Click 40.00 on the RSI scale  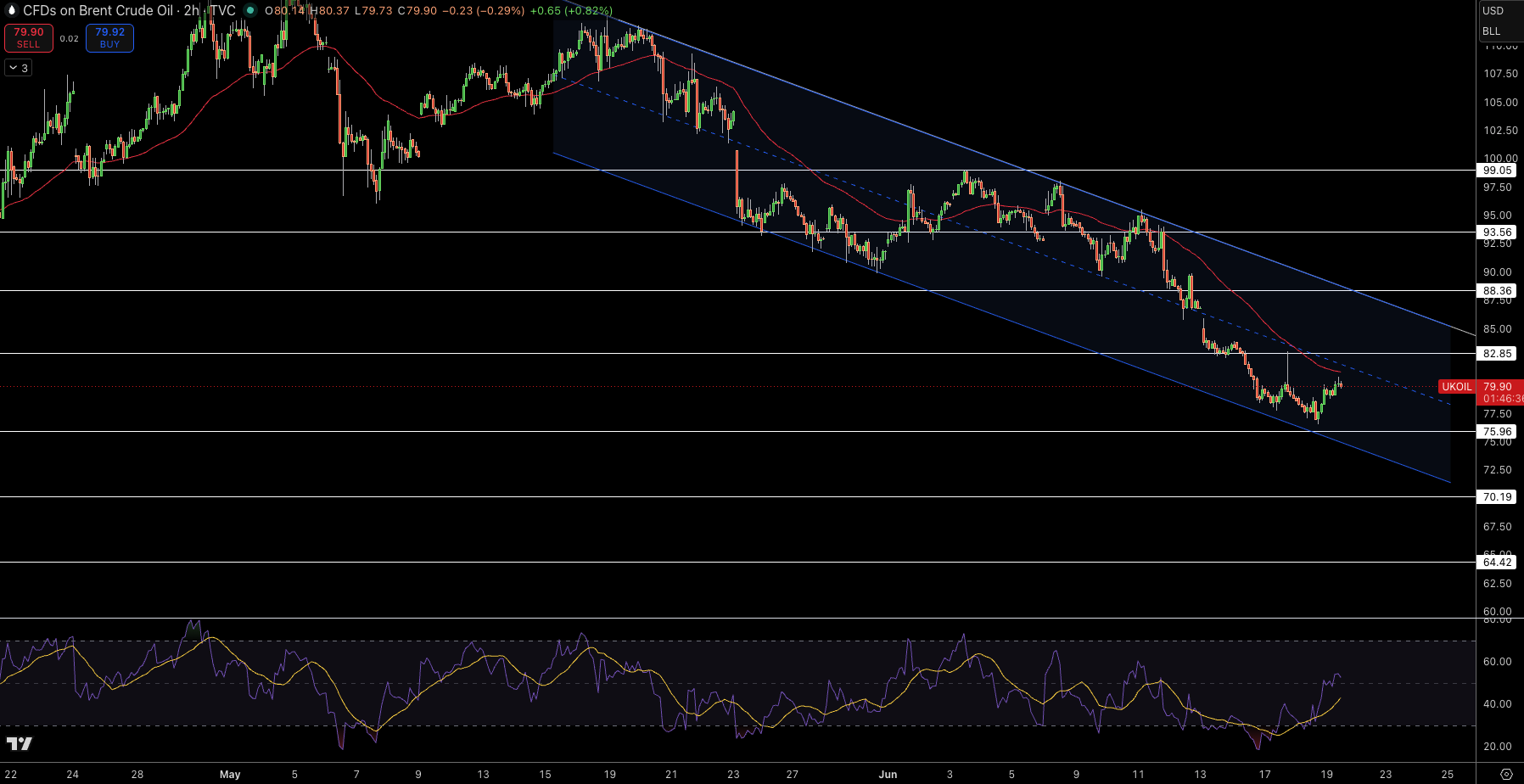click(x=1497, y=704)
